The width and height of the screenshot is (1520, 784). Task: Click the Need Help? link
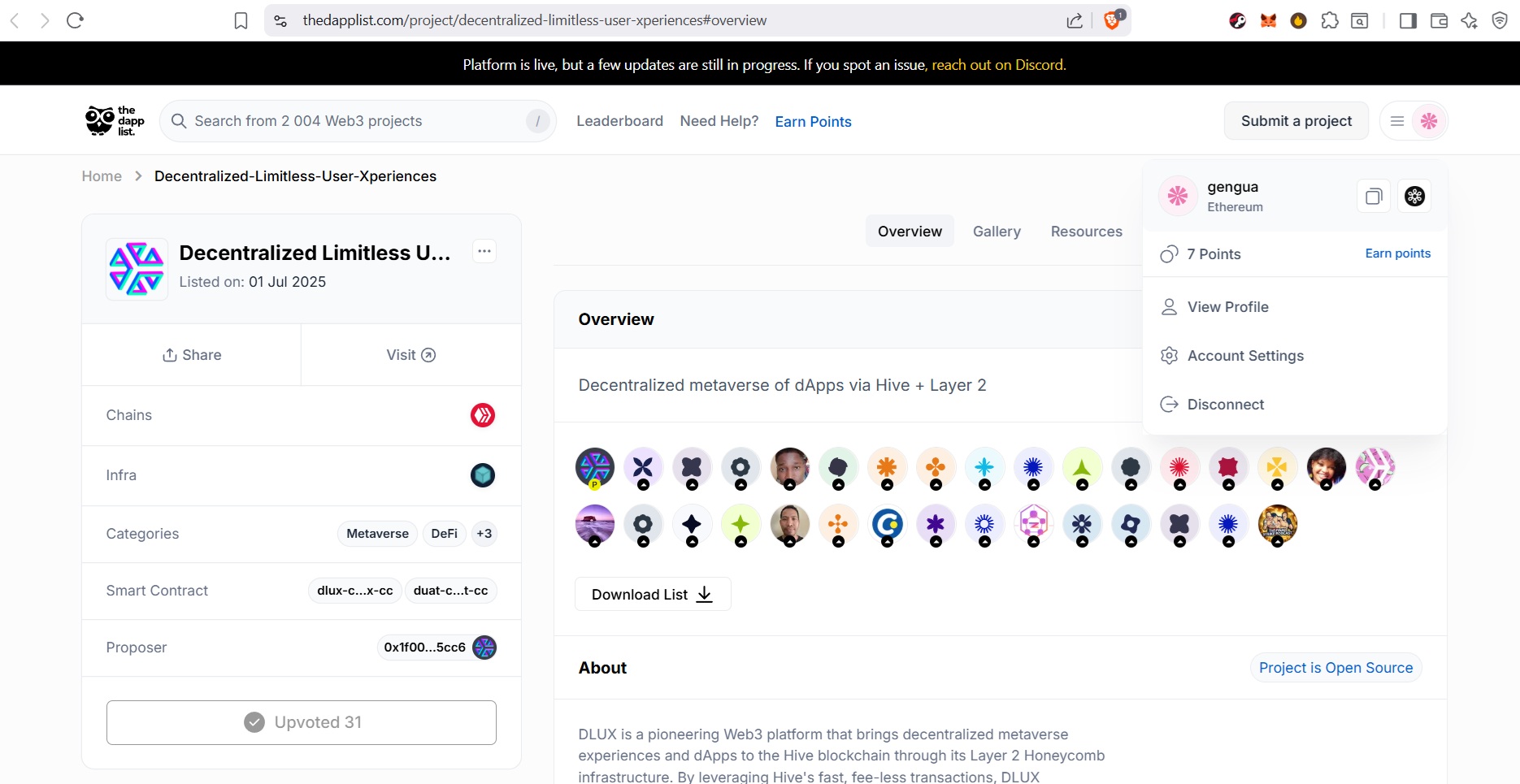(719, 121)
